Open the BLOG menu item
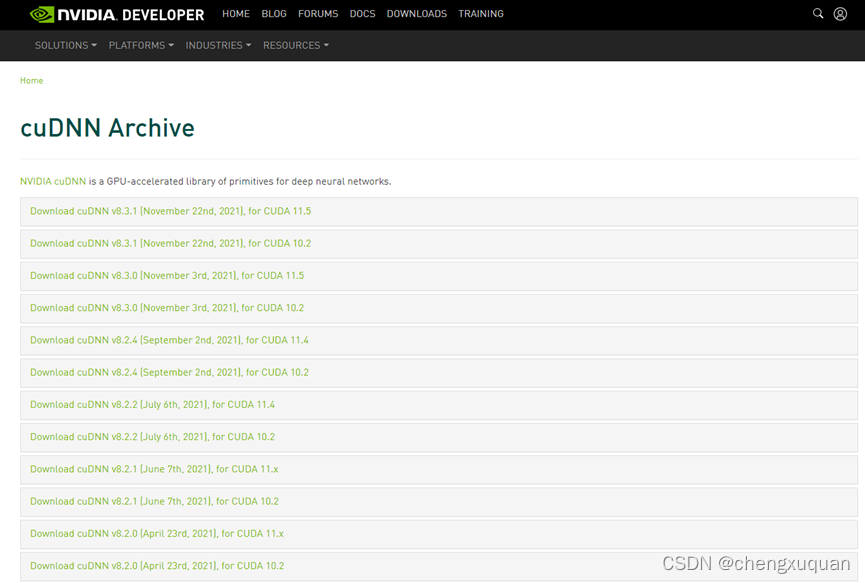 pos(274,14)
